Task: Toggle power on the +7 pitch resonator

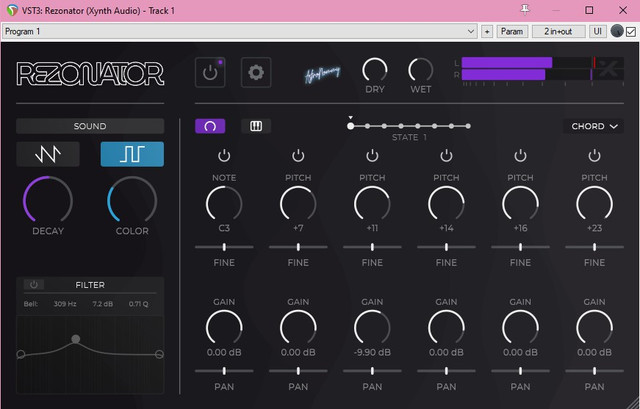Action: click(x=298, y=156)
